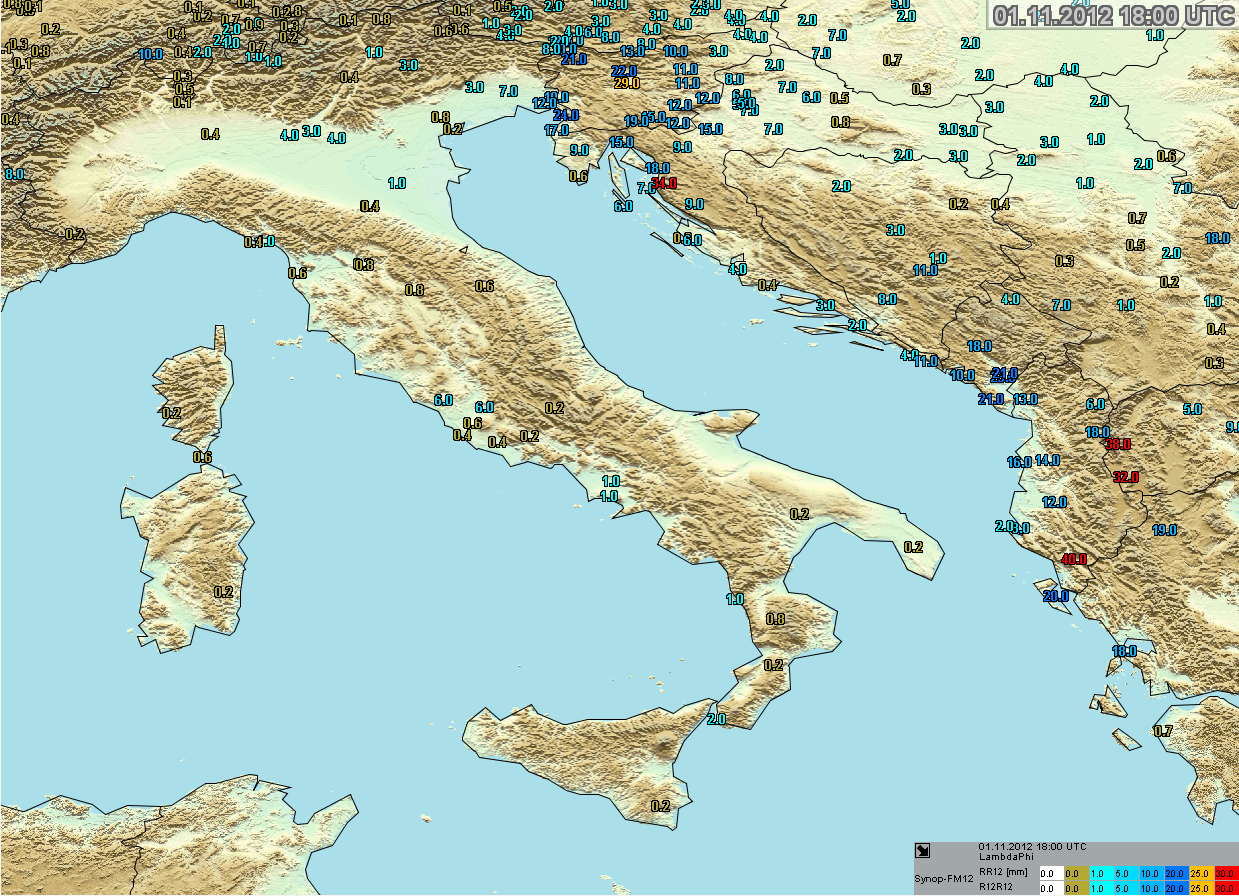This screenshot has height=896, width=1239.
Task: Click the large 01.11.2012 18:00 UTC timestamp
Action: 1113,15
